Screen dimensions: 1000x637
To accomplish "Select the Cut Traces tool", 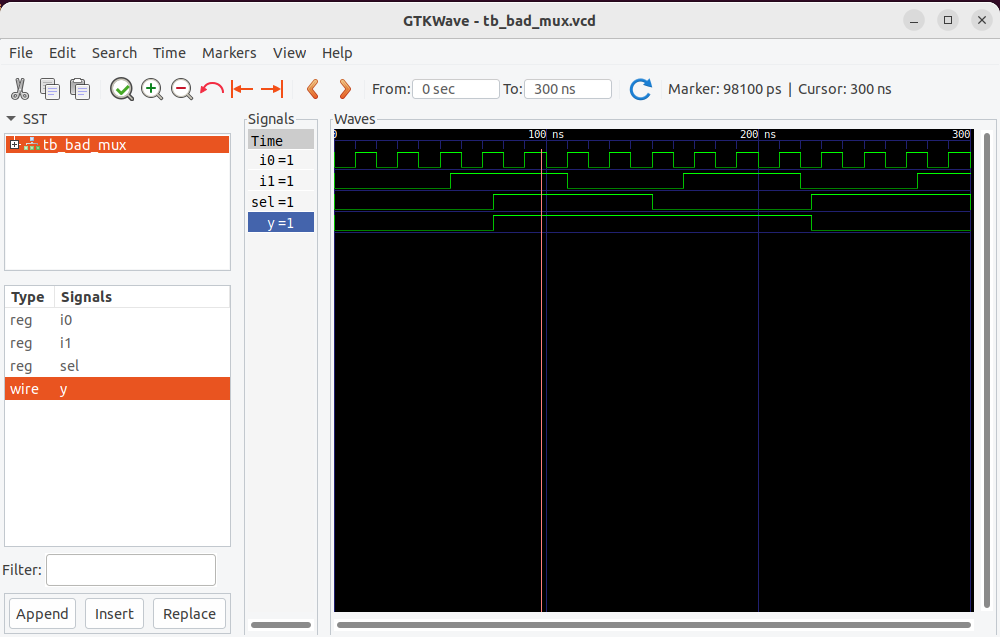I will tap(20, 89).
